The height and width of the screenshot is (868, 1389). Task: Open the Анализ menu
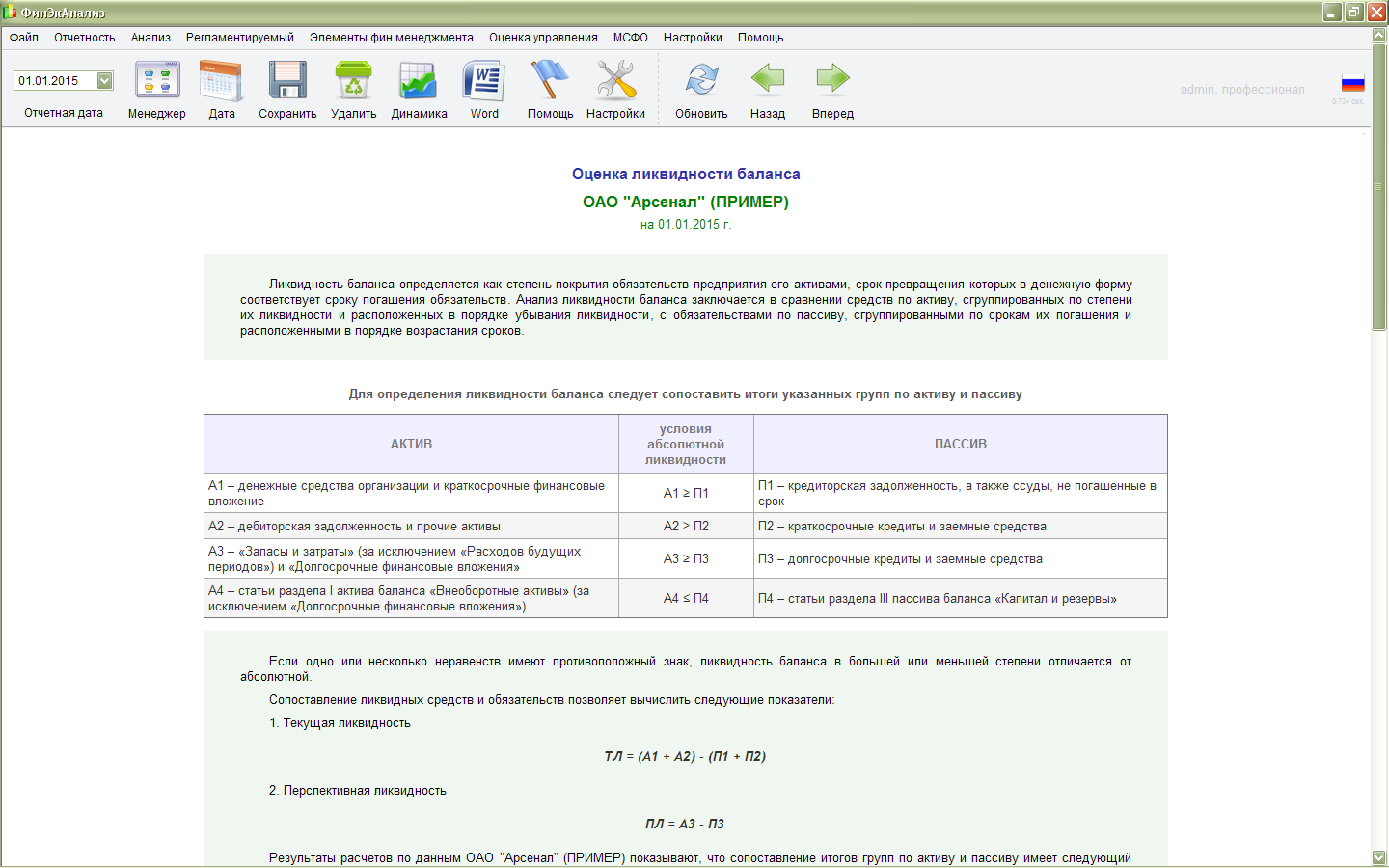click(x=150, y=38)
